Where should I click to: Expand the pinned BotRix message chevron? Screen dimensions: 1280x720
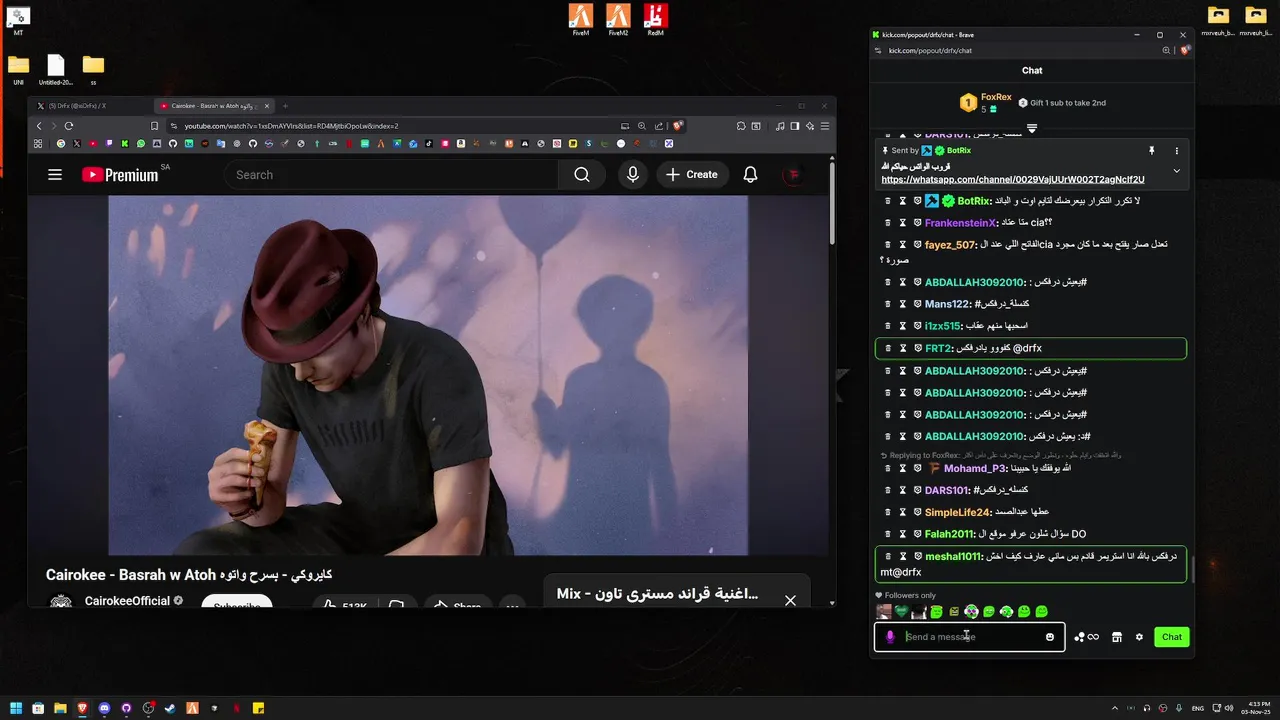(1176, 171)
